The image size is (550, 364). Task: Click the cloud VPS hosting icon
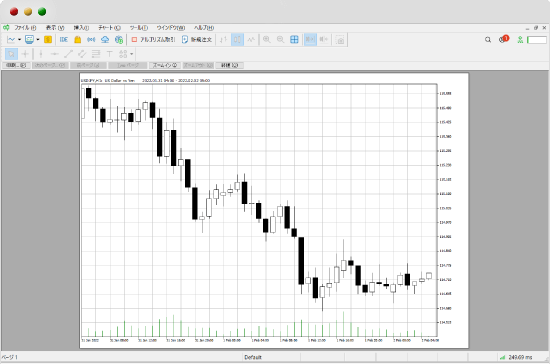click(105, 40)
